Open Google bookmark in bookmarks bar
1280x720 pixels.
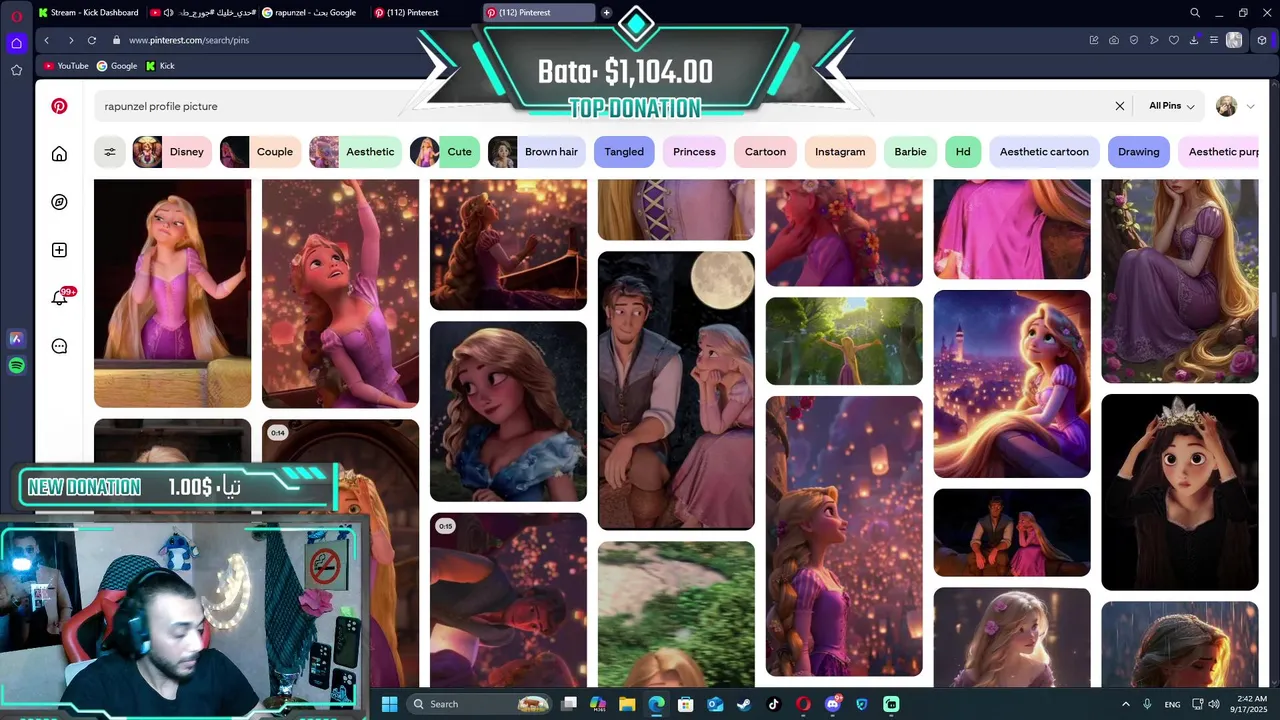point(117,66)
